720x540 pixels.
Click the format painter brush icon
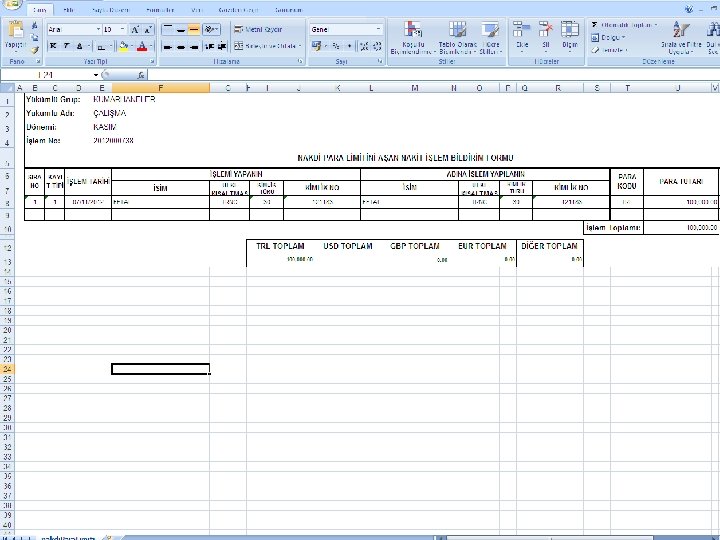point(35,50)
